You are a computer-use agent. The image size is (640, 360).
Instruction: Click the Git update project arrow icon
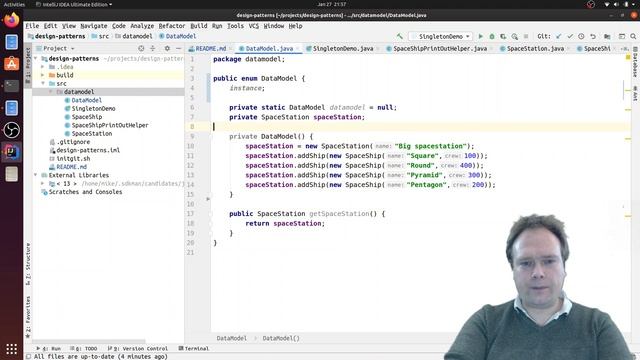click(x=558, y=36)
